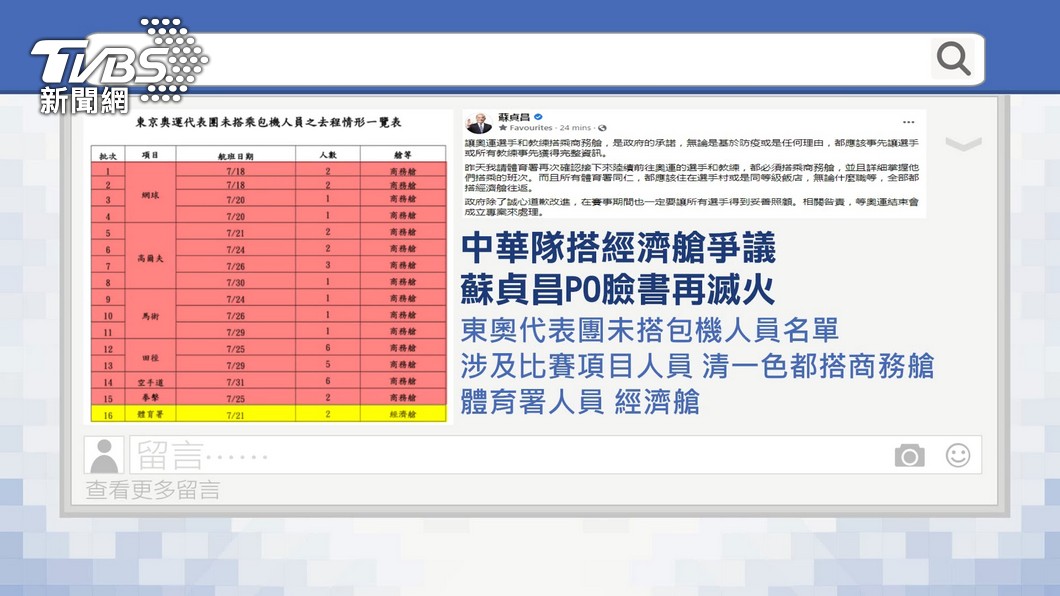Click the 批次 column header
This screenshot has width=1060, height=596.
click(108, 155)
